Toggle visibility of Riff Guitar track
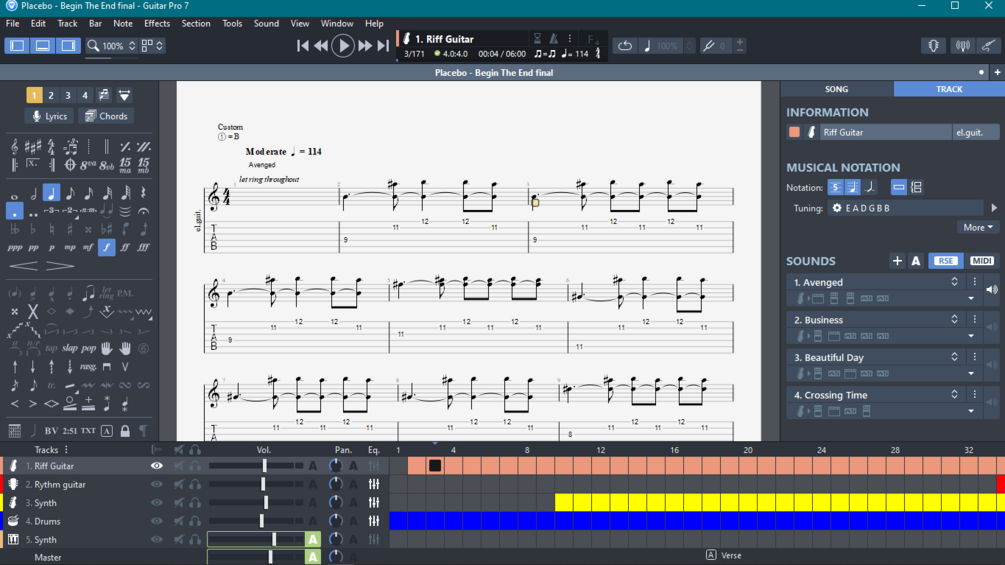Image resolution: width=1005 pixels, height=565 pixels. click(x=156, y=466)
